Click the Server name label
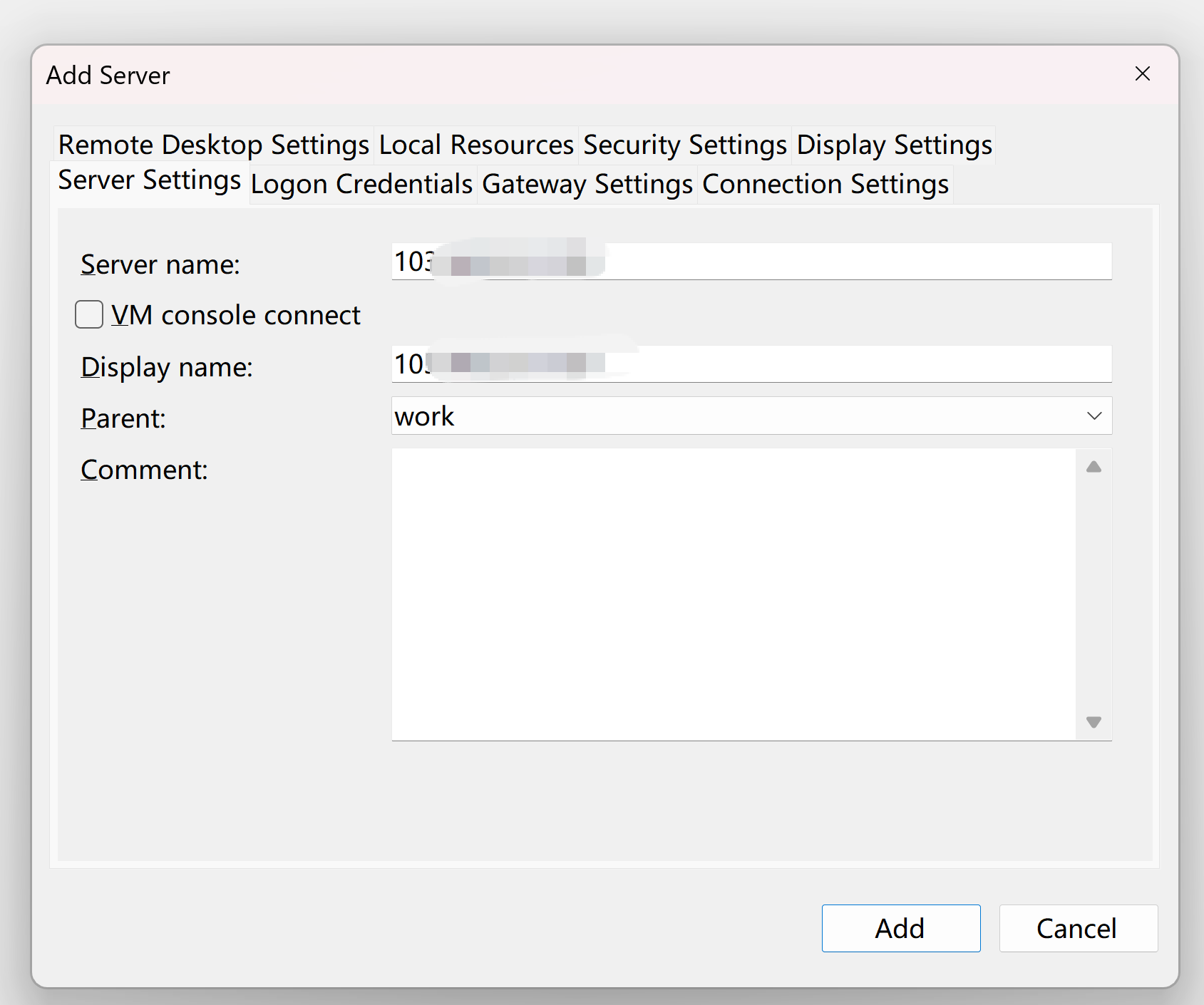Image resolution: width=1204 pixels, height=1005 pixels. [160, 264]
